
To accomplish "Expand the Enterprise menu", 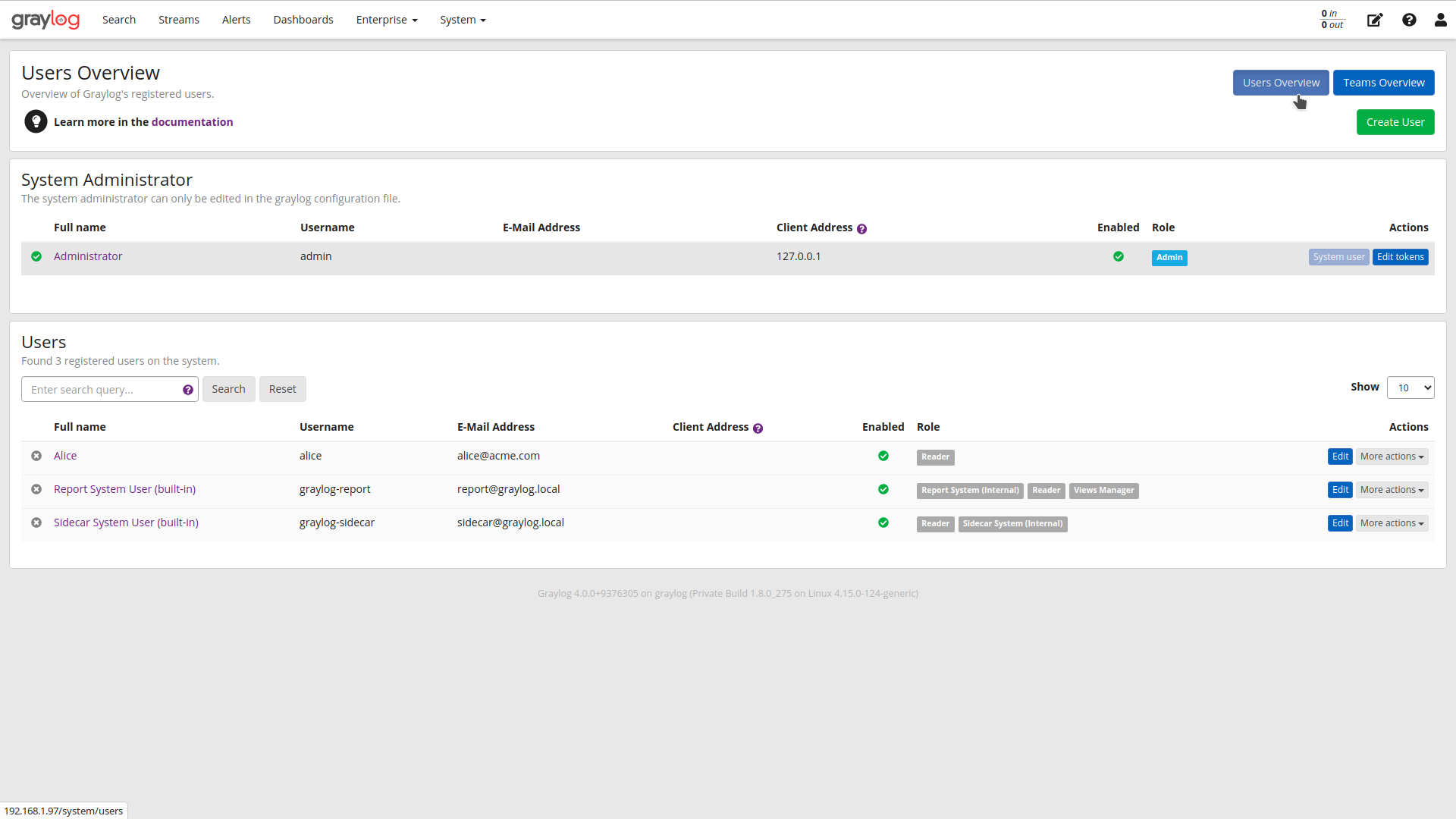I will (387, 20).
